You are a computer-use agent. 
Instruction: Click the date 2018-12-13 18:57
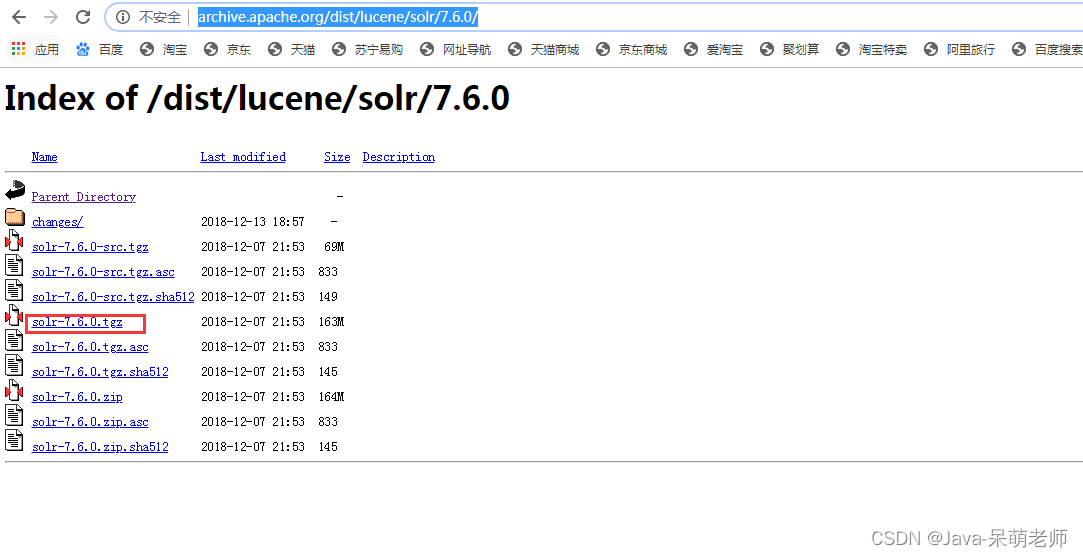pos(253,222)
